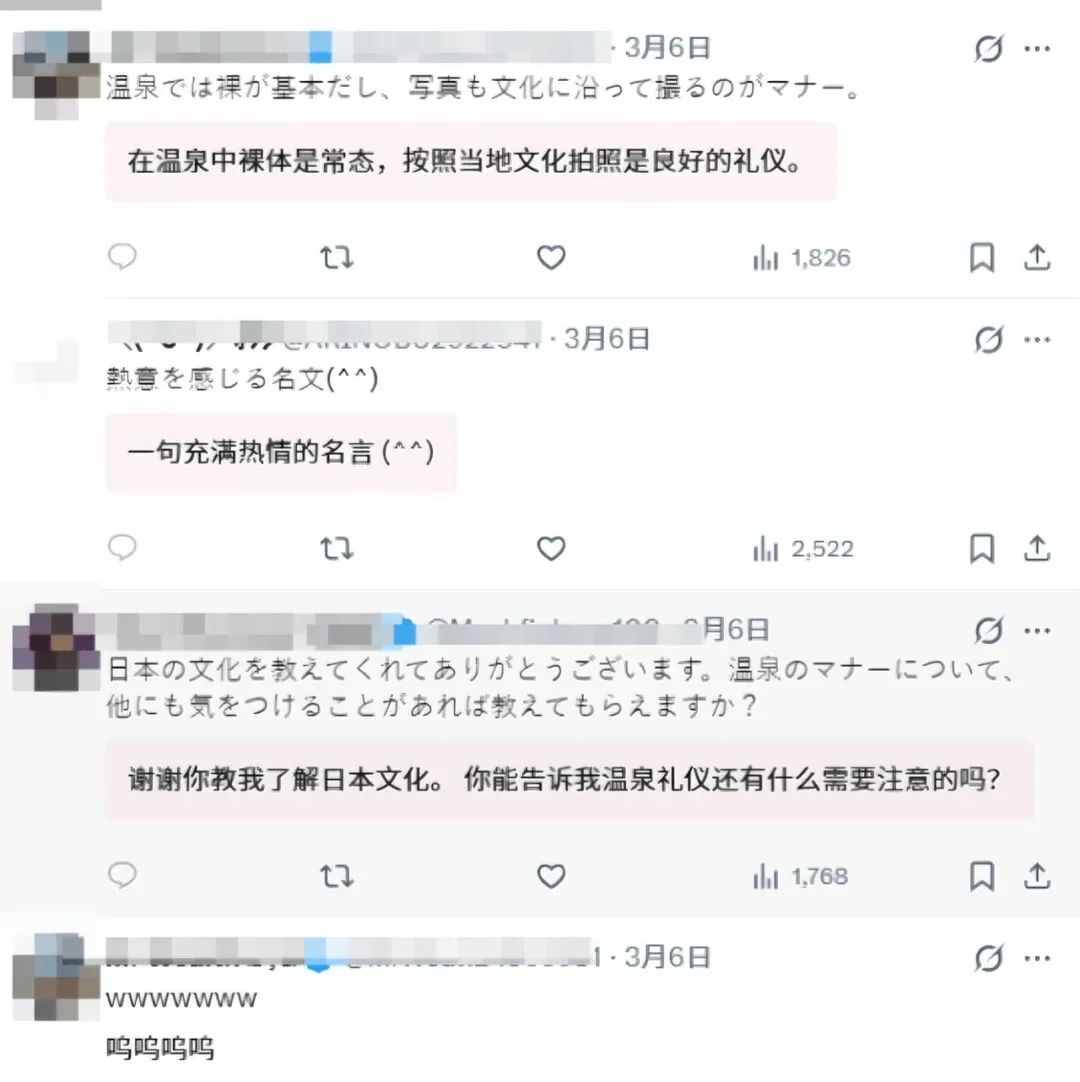
Task: View analytics for the 1,826 views count
Action: (x=801, y=258)
